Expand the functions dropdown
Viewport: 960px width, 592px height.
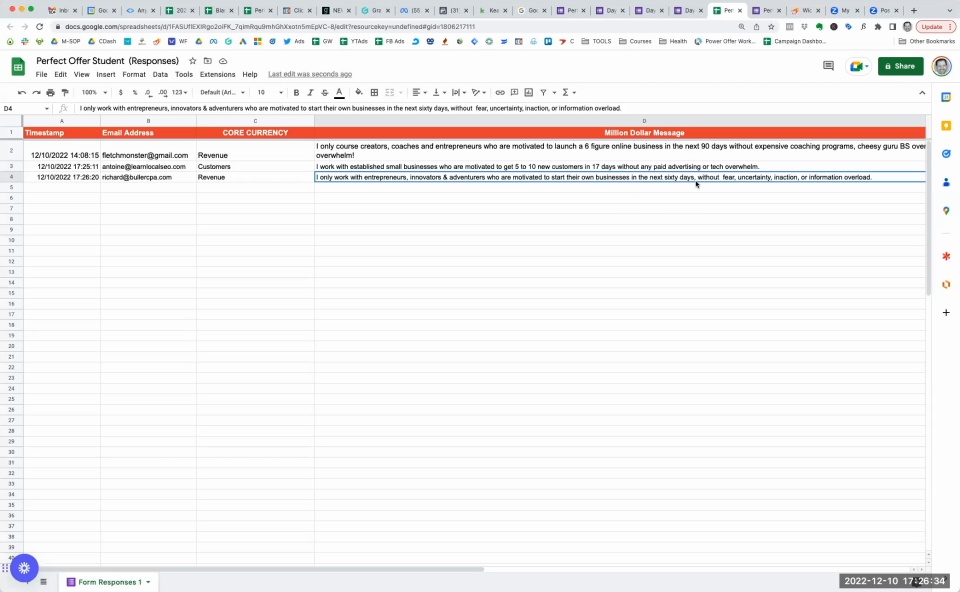click(569, 92)
